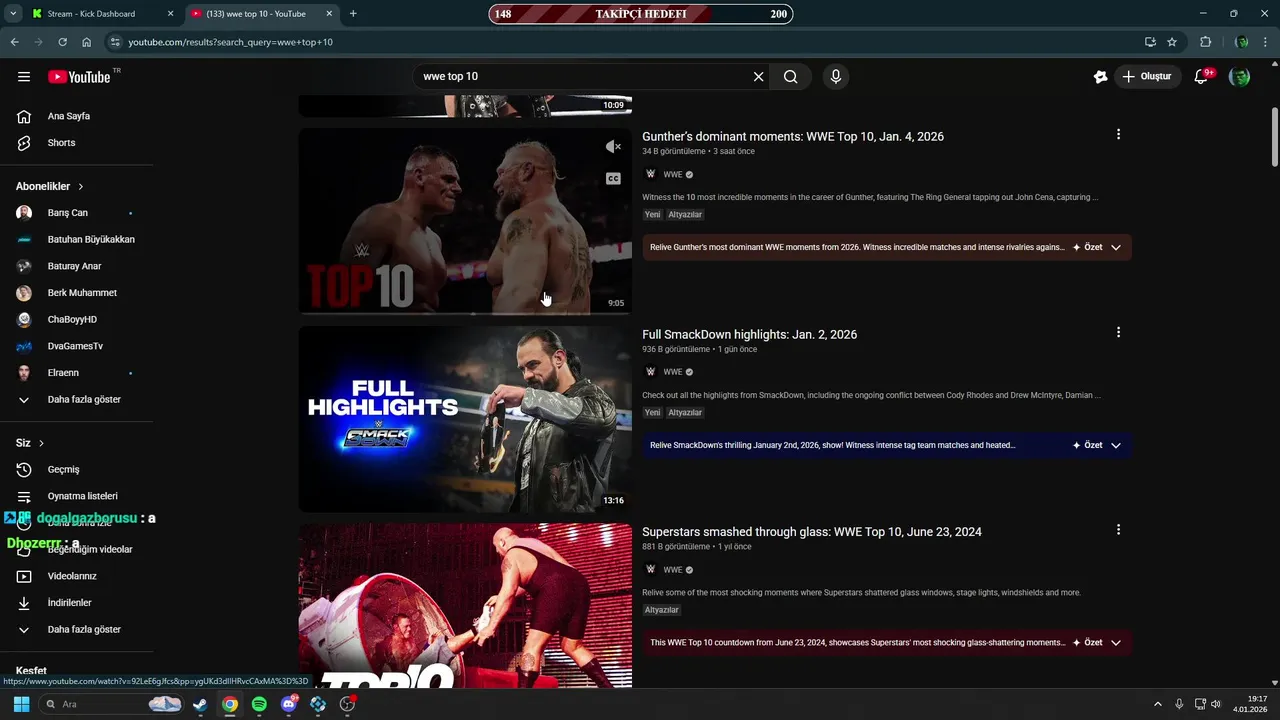This screenshot has height=720, width=1280.
Task: Expand the Siz section
Action: 30,443
